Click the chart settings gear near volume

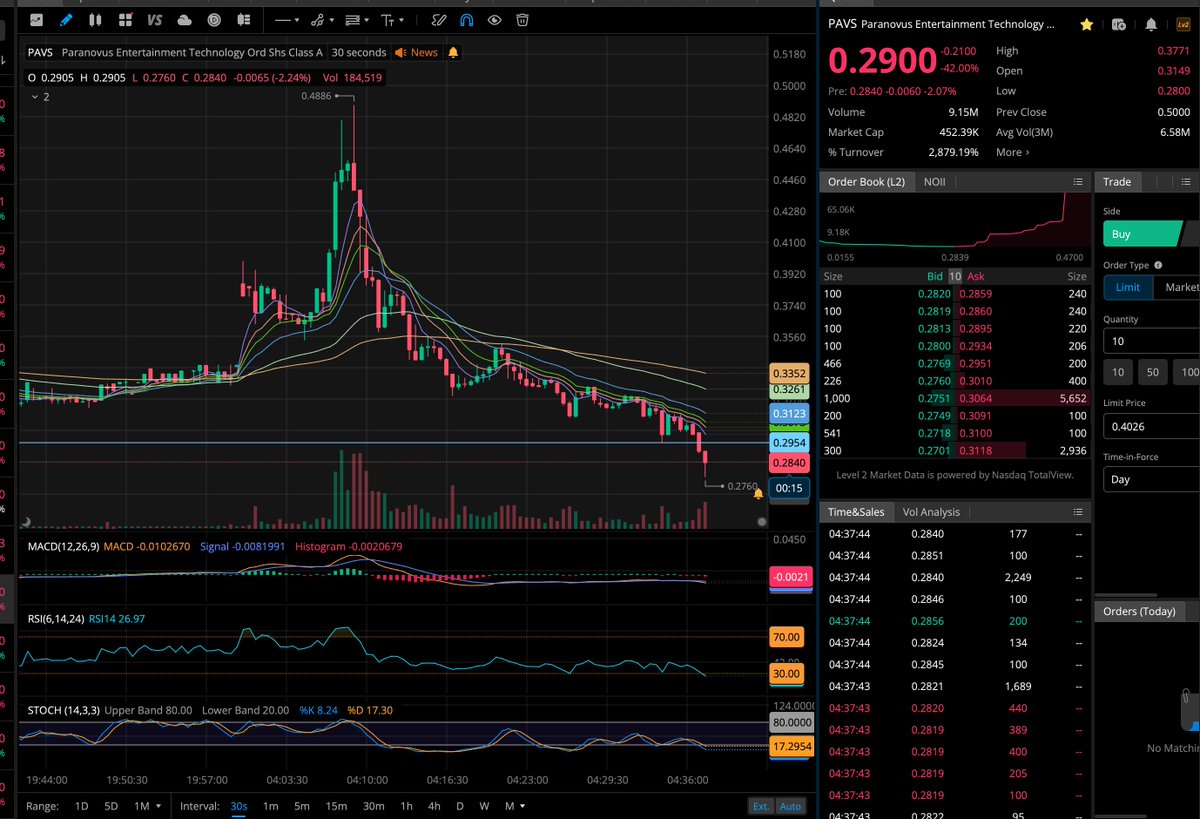pos(763,521)
